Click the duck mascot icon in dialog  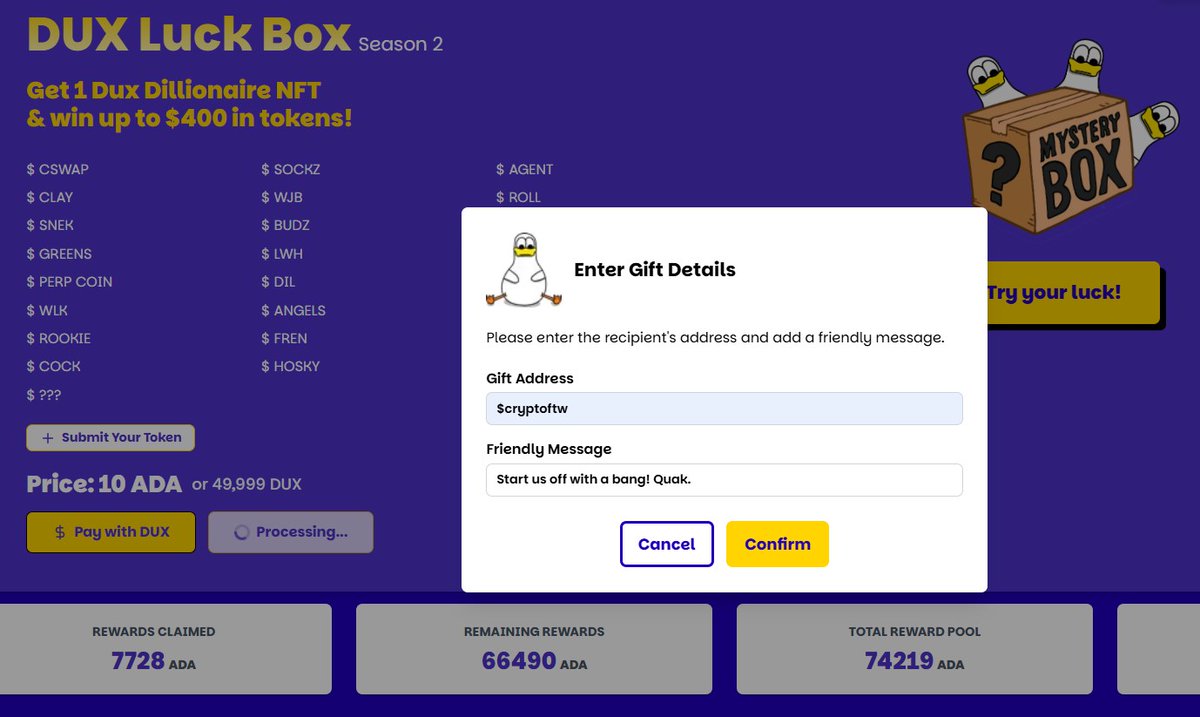point(524,270)
